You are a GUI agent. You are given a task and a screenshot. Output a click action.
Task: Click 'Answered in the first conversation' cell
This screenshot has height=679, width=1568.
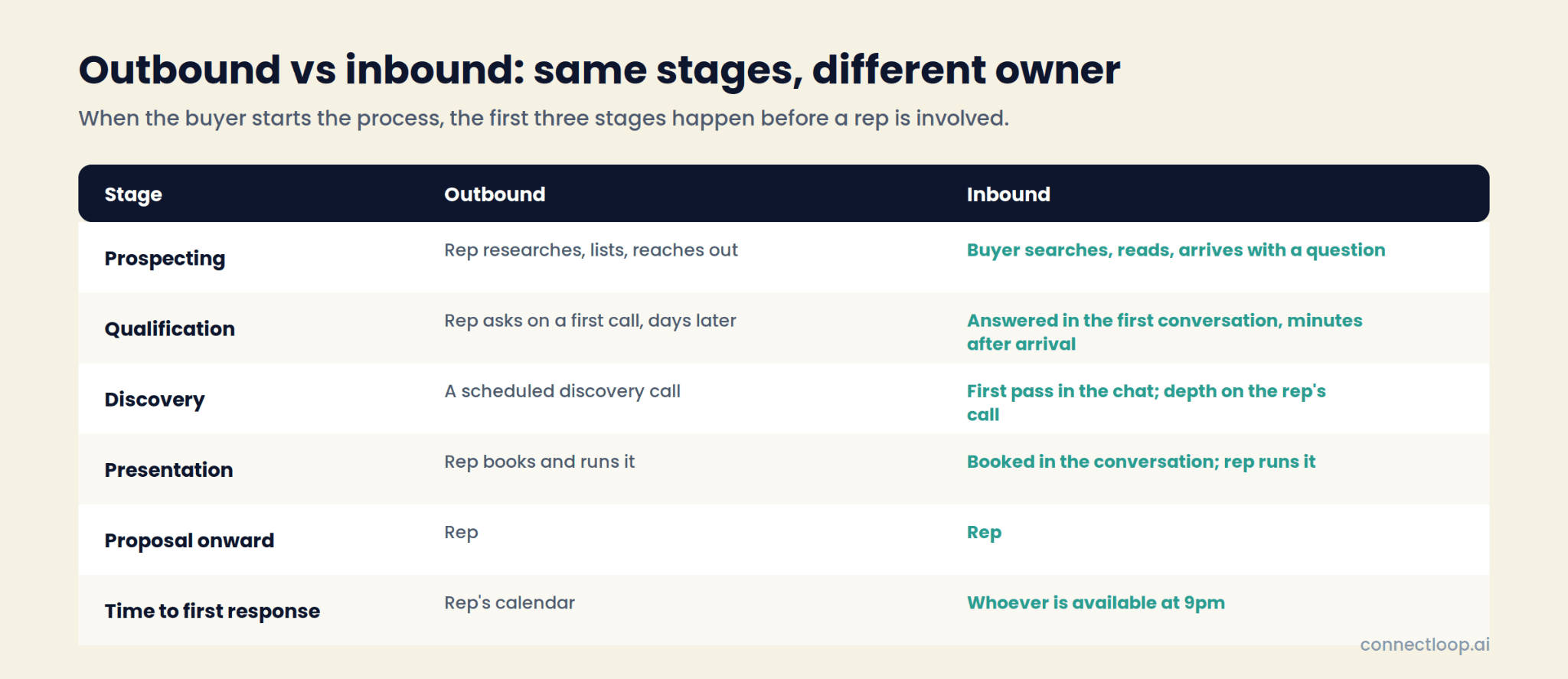pos(1165,332)
